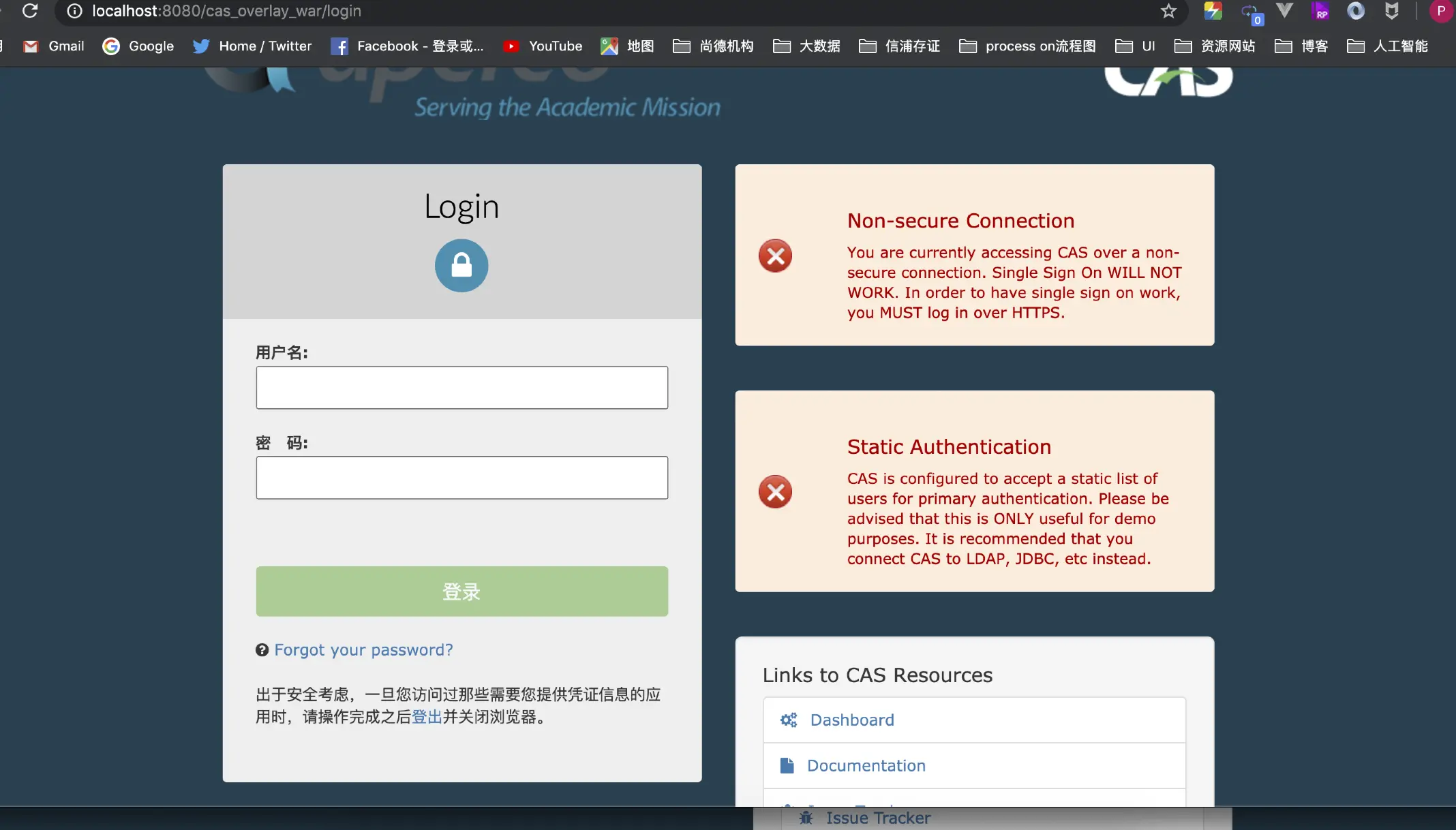Open the Documentation resource link

(x=866, y=765)
